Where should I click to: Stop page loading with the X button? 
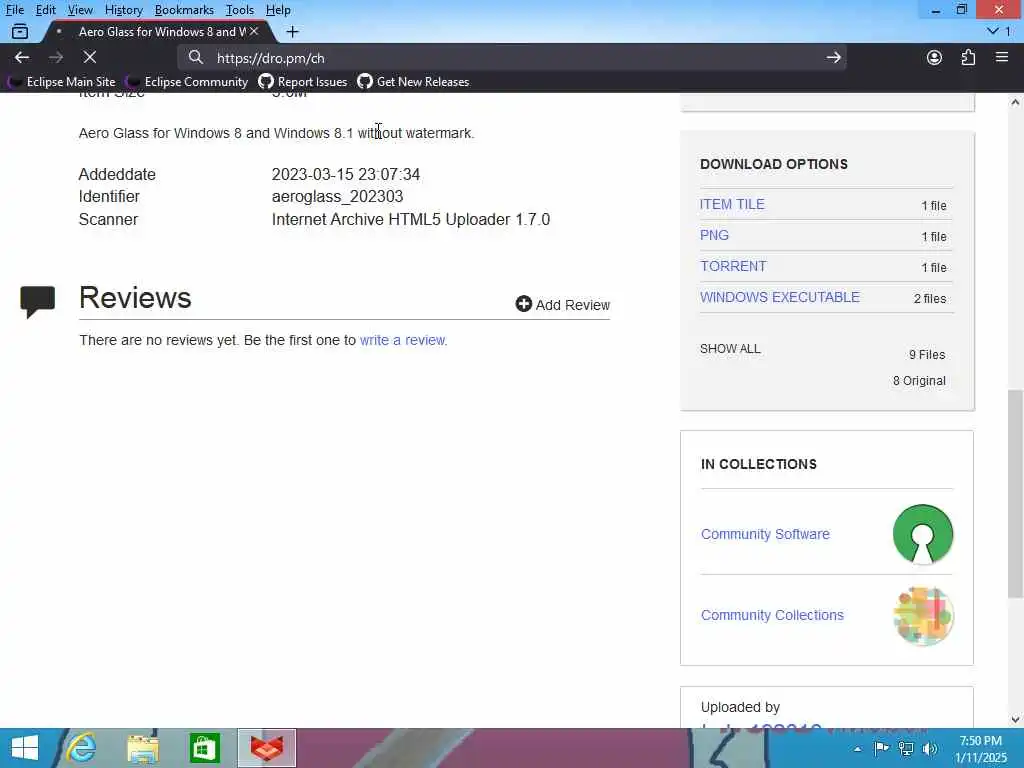click(90, 57)
